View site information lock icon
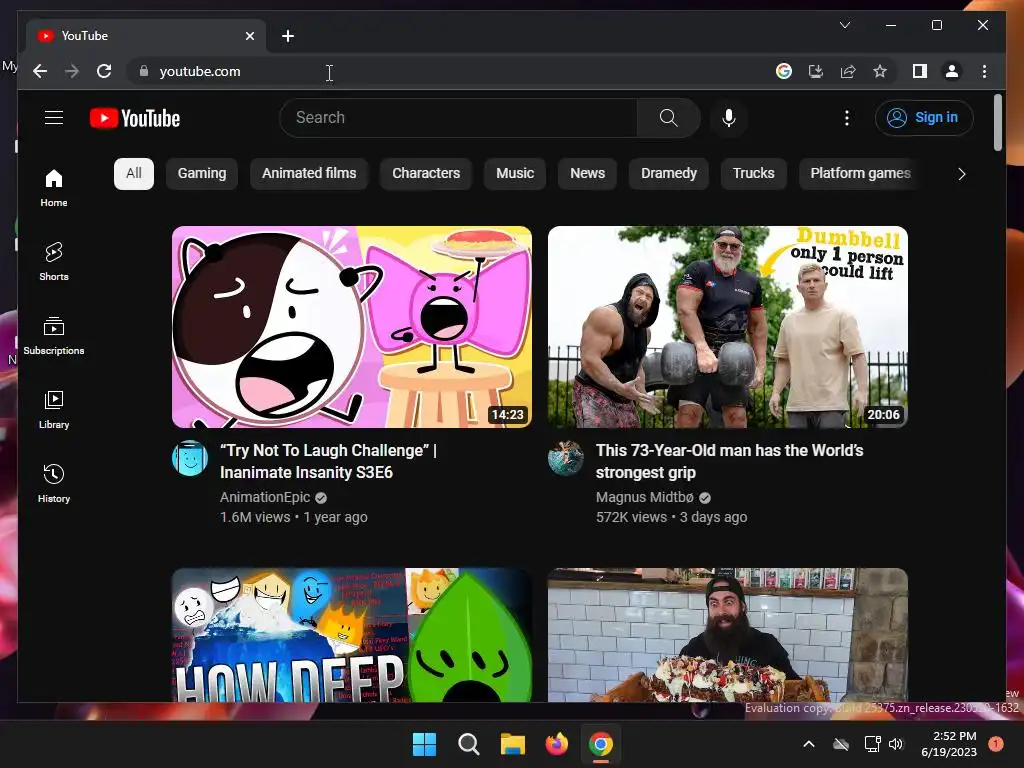 pos(144,71)
